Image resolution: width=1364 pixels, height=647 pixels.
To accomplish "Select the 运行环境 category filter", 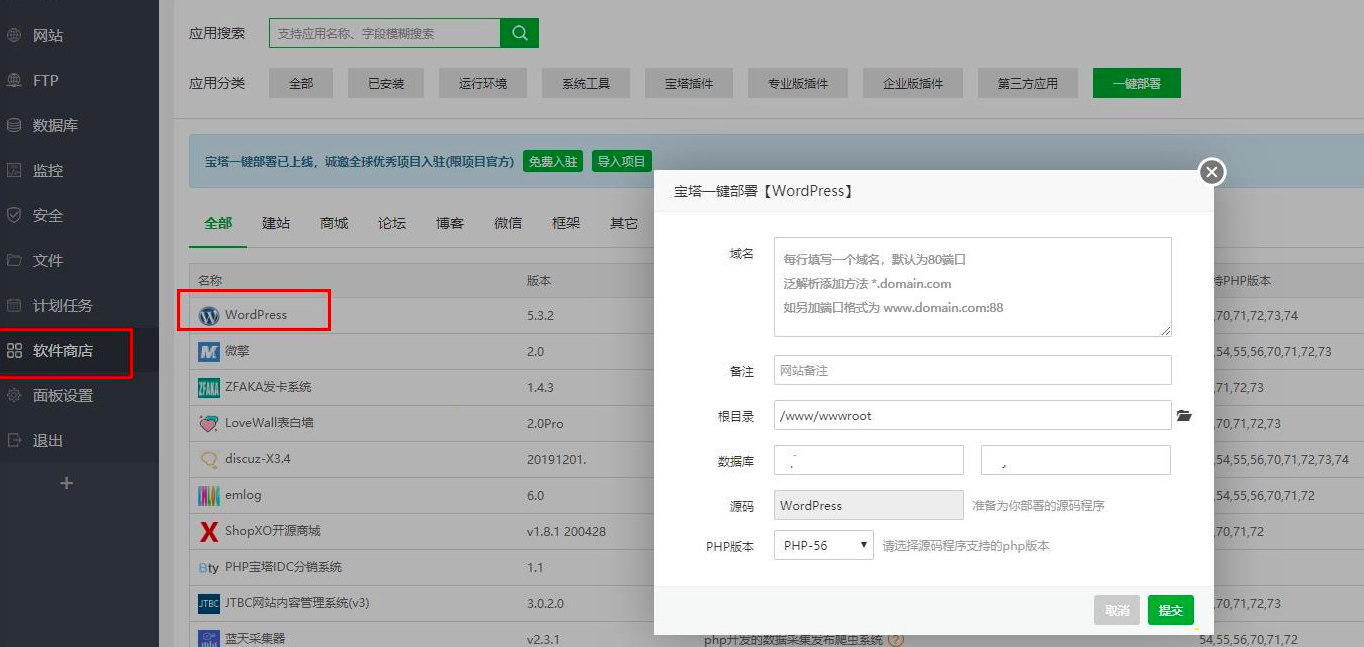I will tap(483, 83).
